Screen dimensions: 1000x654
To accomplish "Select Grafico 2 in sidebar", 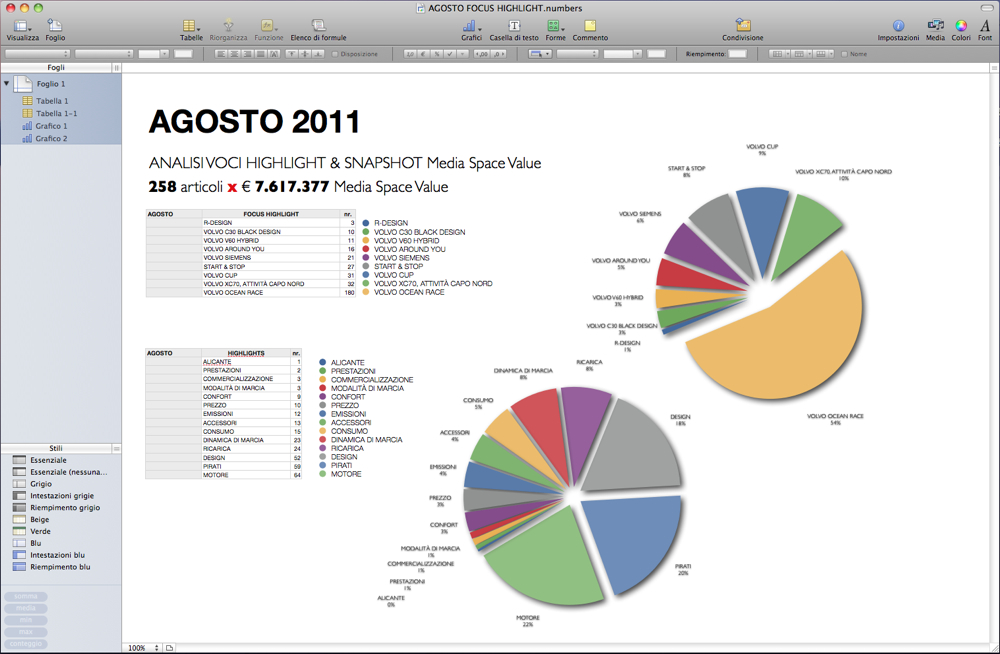I will (51, 139).
